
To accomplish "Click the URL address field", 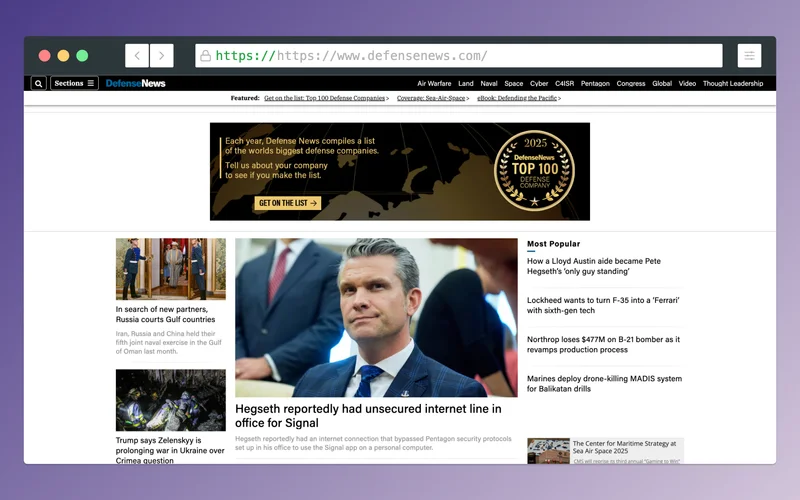I will 460,56.
